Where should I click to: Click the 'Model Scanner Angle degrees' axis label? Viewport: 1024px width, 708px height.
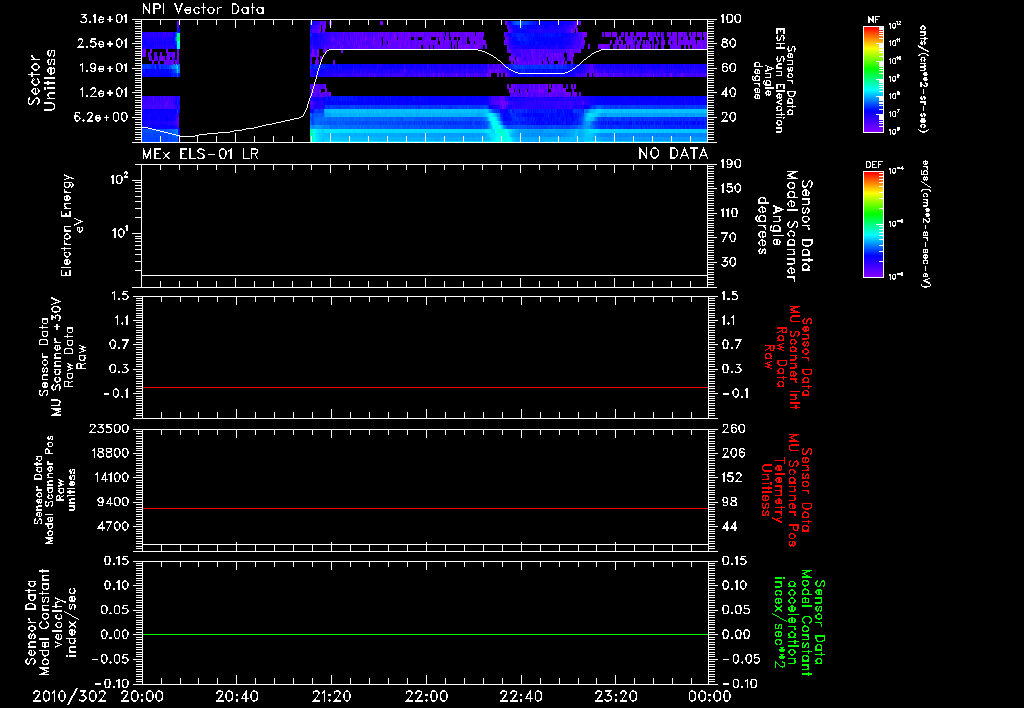784,226
